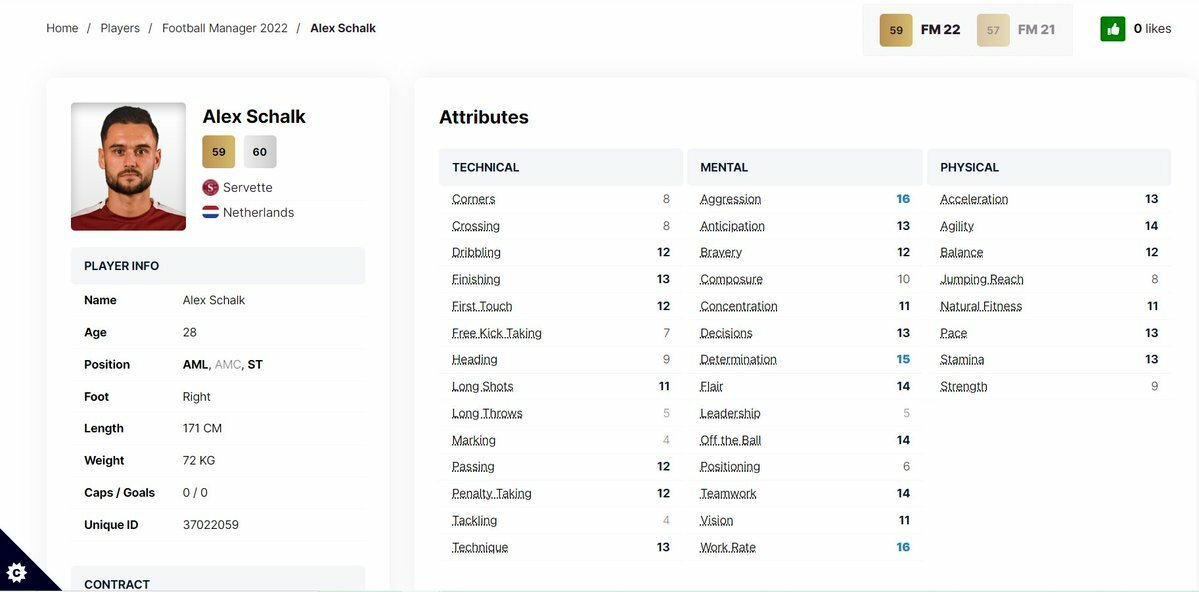The image size is (1199, 592).
Task: Click the Natural Fitness attribute label
Action: 981,306
